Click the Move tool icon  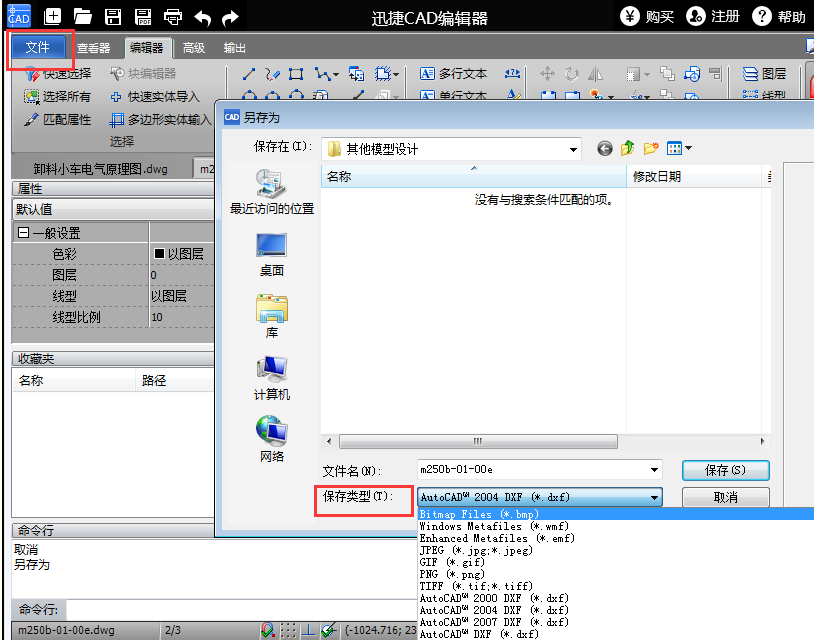click(x=547, y=74)
